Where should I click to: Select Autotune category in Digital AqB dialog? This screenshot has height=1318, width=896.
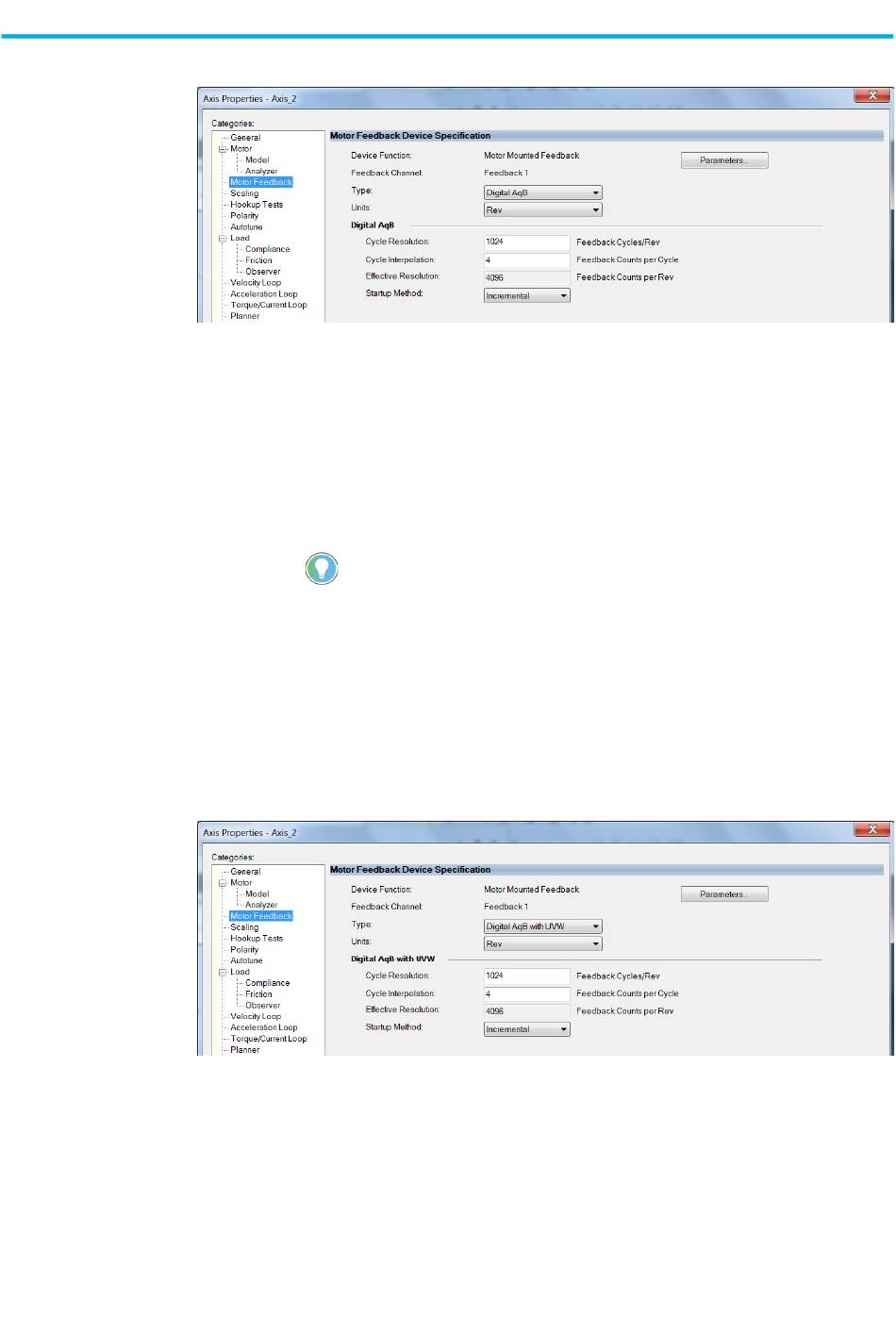point(246,227)
